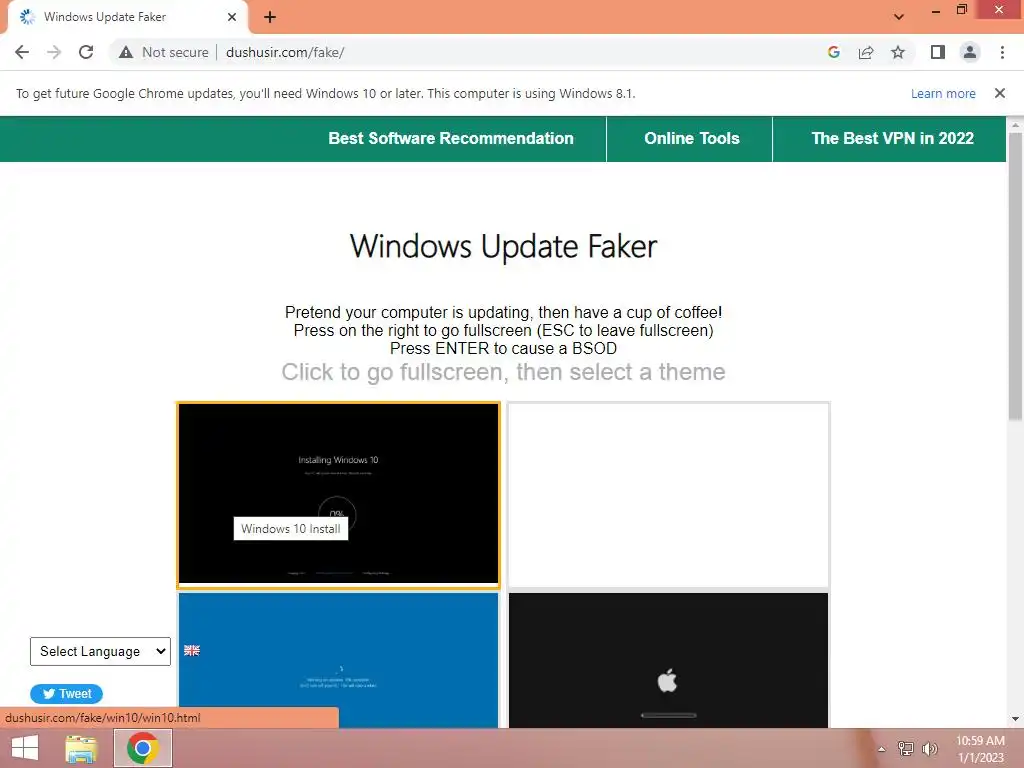Click the forward navigation arrow
The width and height of the screenshot is (1024, 768).
54,52
